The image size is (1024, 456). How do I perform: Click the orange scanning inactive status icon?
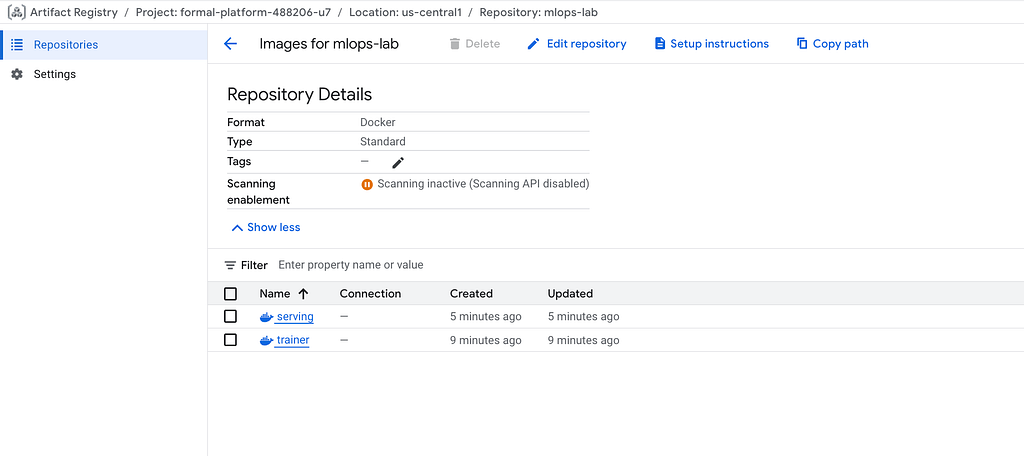tap(367, 184)
